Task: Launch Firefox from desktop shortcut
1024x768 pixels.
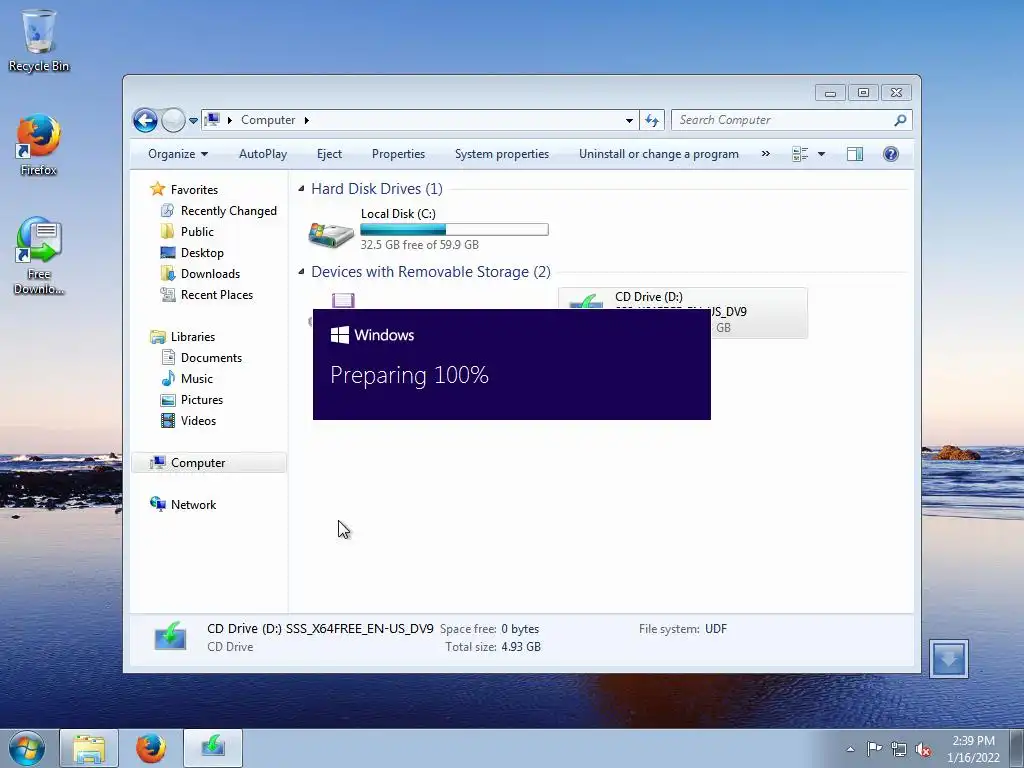Action: tap(39, 145)
